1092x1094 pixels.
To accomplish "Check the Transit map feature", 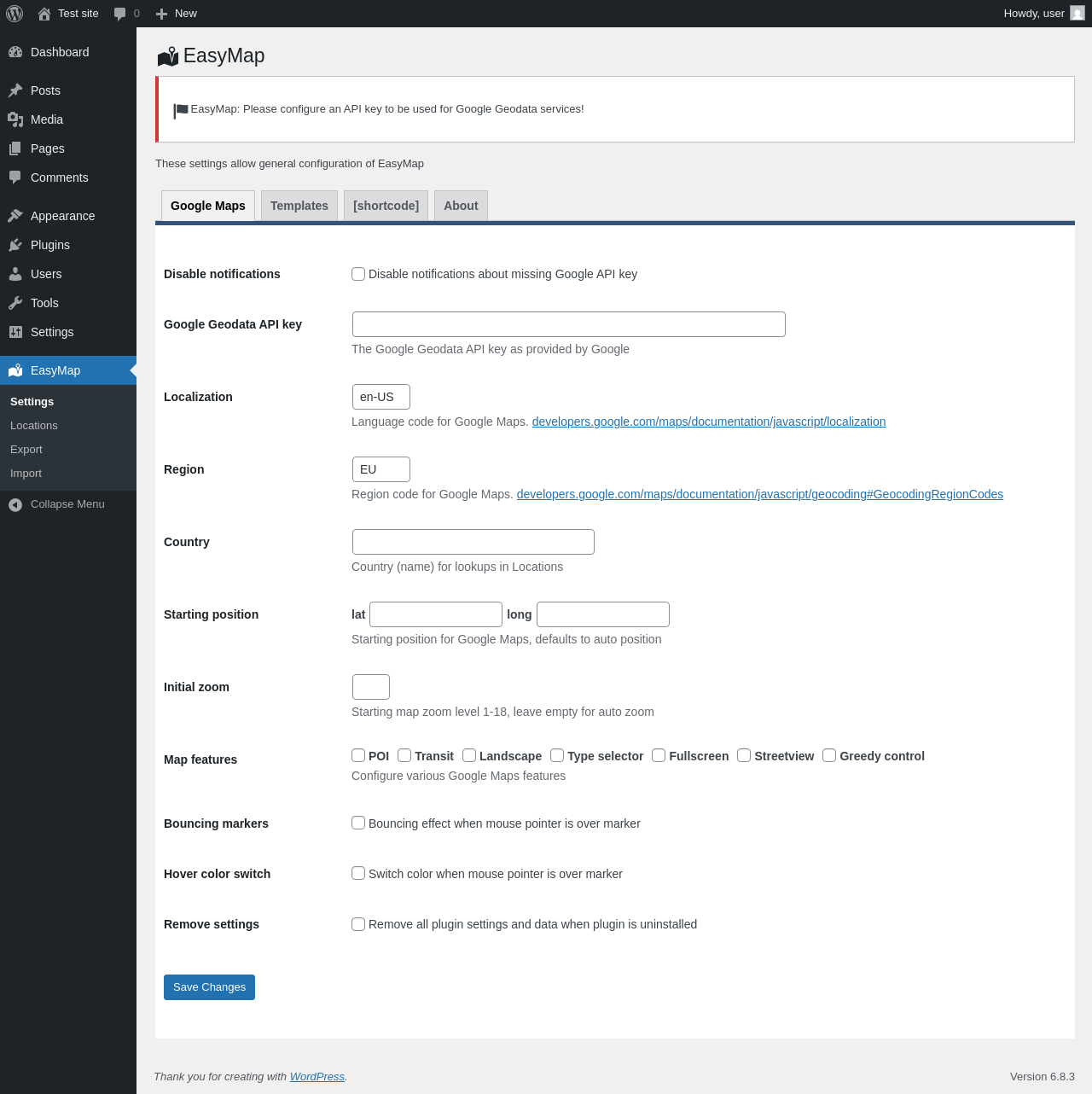I will (x=404, y=755).
